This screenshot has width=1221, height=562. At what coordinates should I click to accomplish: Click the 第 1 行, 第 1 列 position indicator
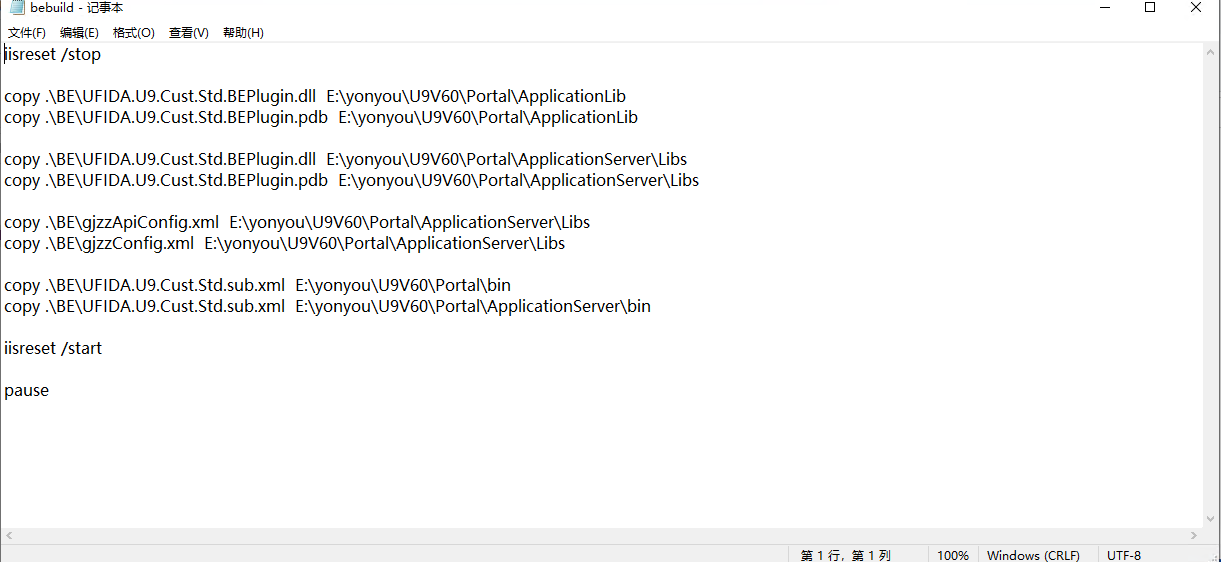point(845,555)
